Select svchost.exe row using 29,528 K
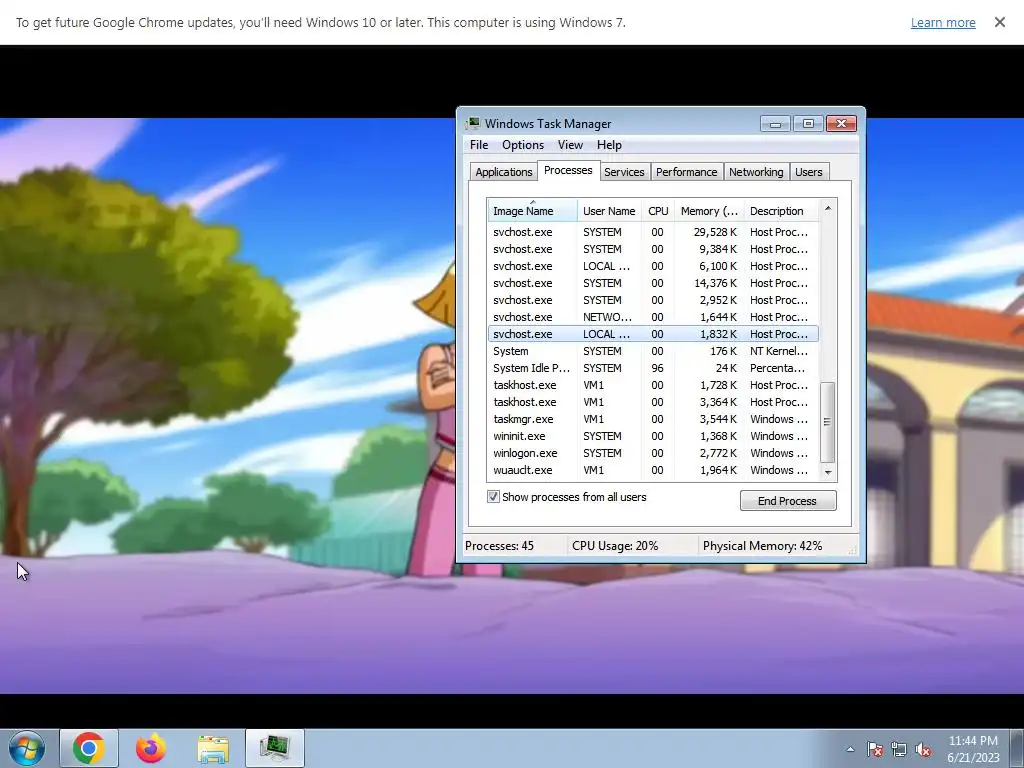The height and width of the screenshot is (768, 1024). (653, 232)
